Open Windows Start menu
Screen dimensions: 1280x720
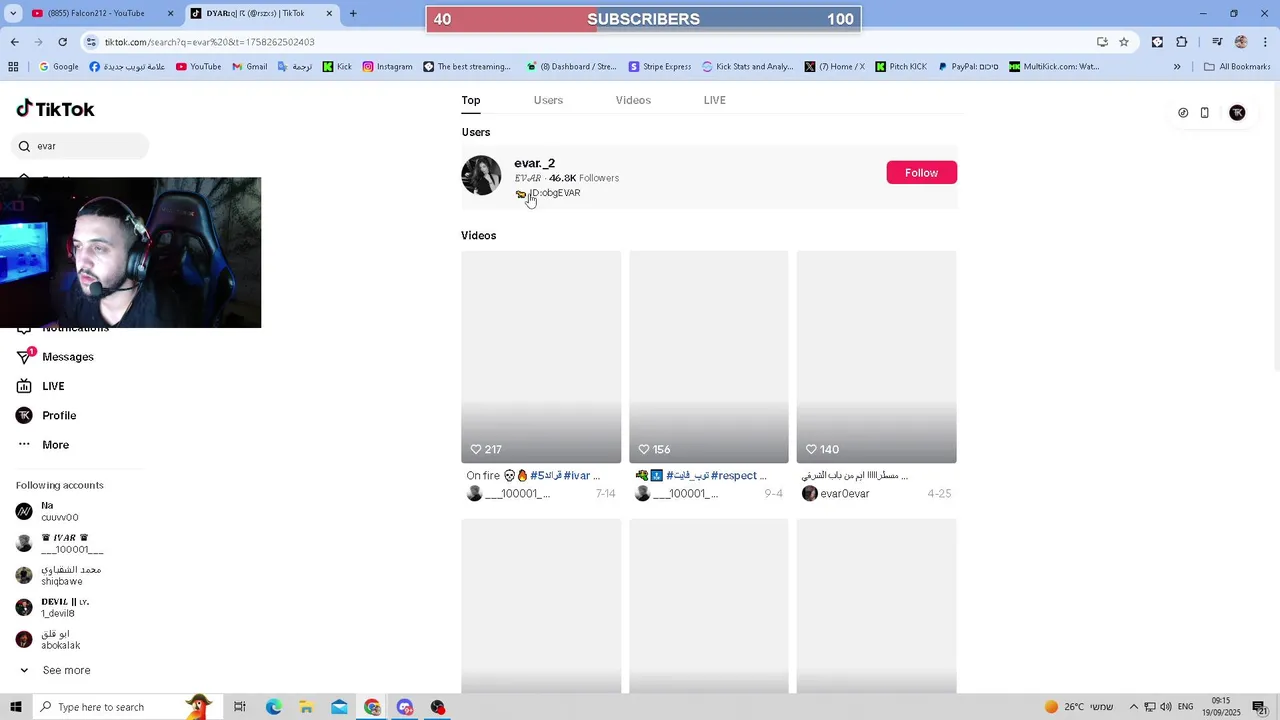[x=15, y=707]
